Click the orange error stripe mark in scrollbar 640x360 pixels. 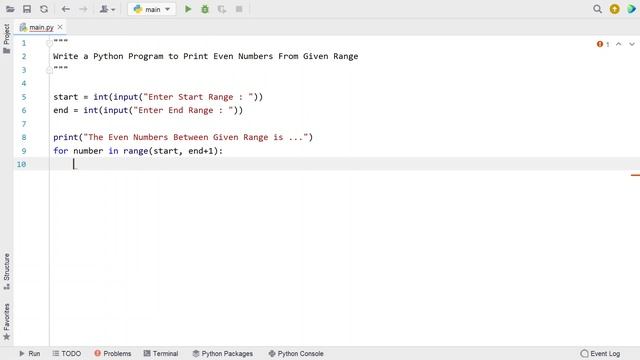point(635,175)
